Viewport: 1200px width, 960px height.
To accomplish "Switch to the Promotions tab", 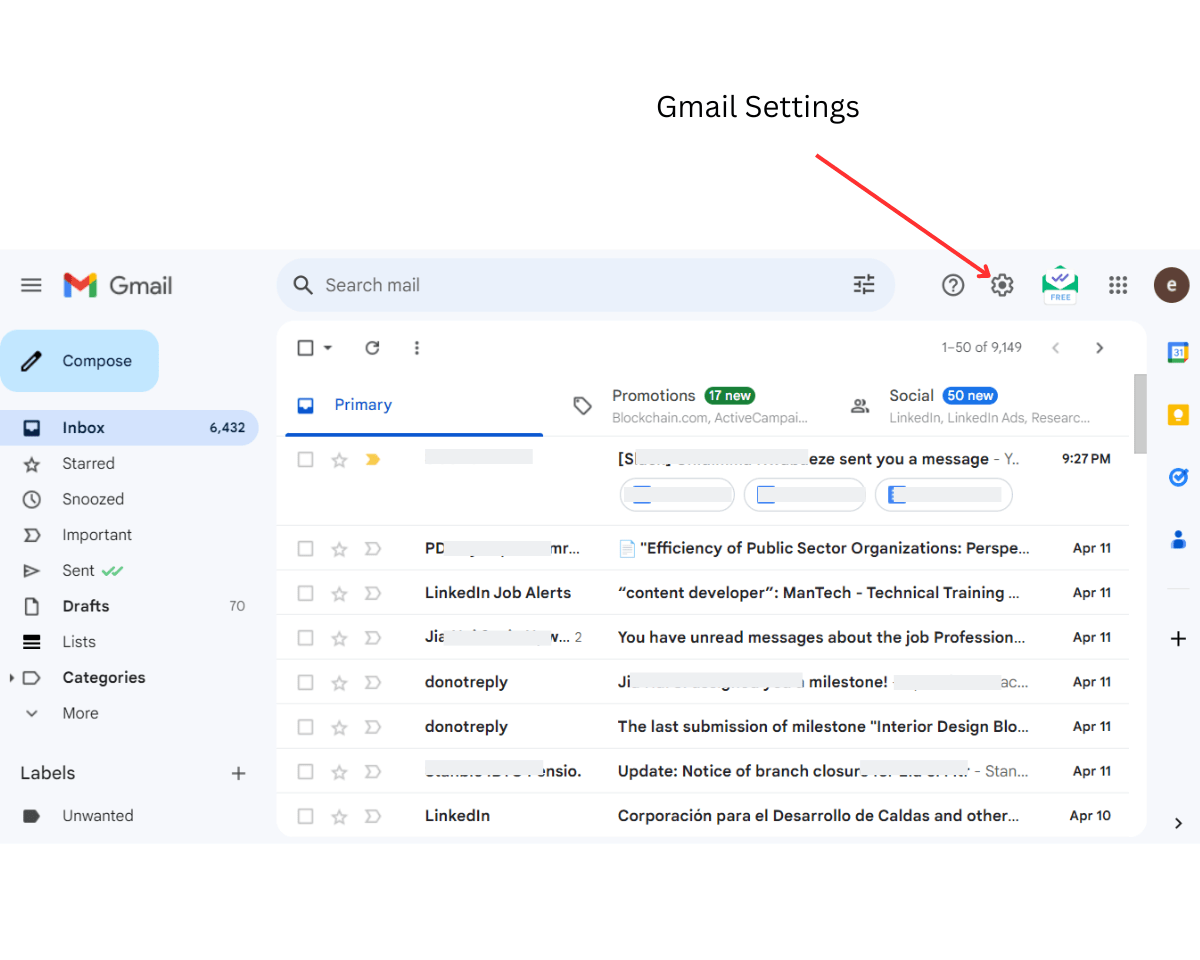I will [x=690, y=405].
